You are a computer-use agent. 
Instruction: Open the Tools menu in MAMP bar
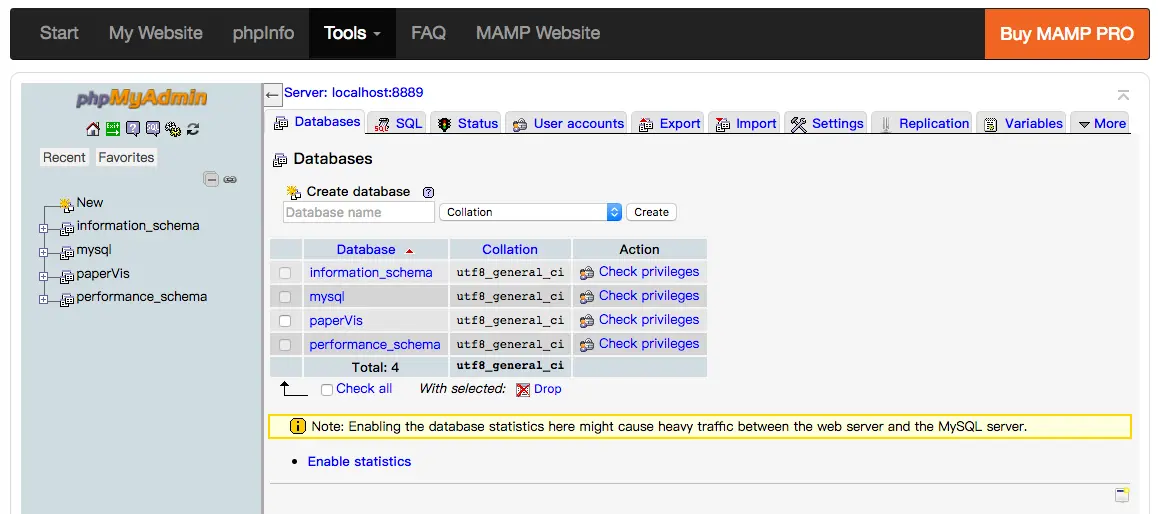click(x=352, y=33)
